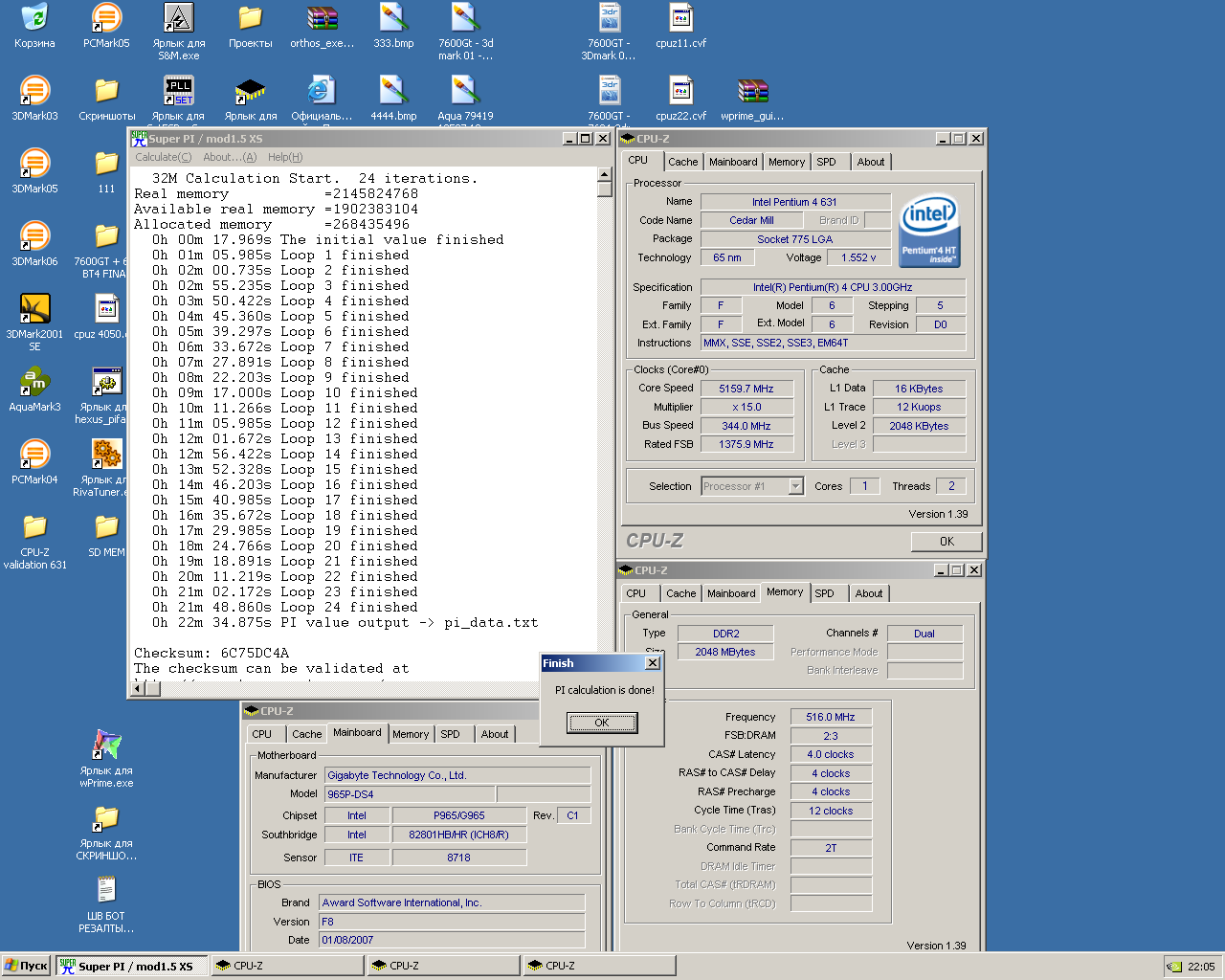This screenshot has width=1225, height=980.
Task: Open the Calculate menu in Super PI
Action: tap(163, 157)
